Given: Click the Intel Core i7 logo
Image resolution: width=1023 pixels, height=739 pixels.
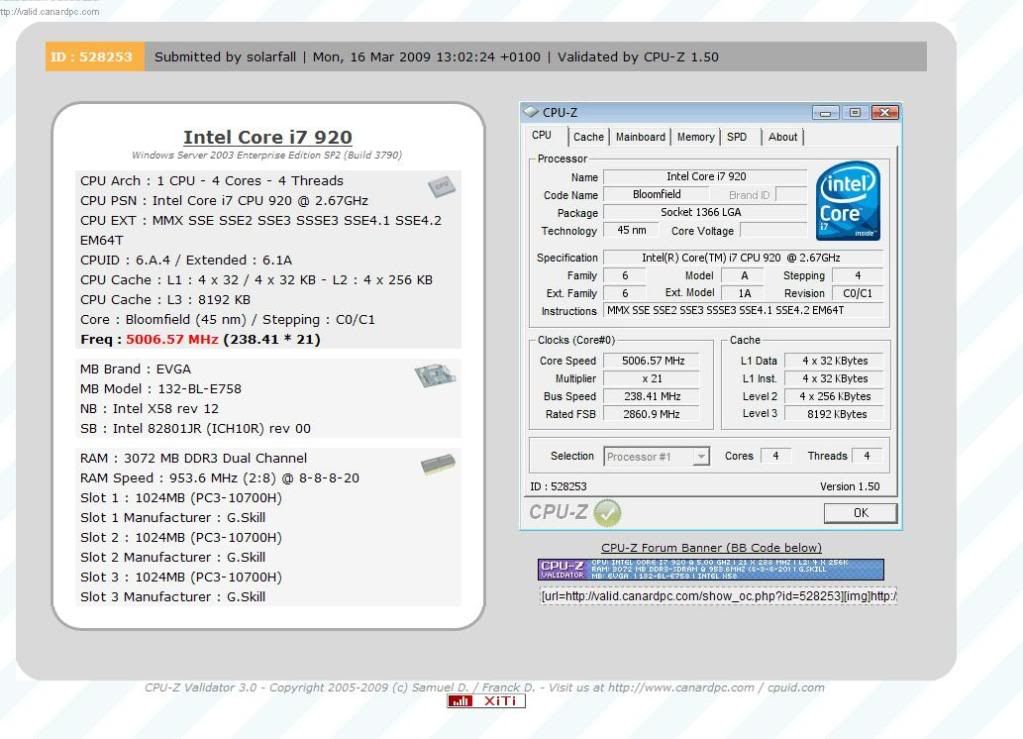Looking at the screenshot, I should pyautogui.click(x=848, y=201).
